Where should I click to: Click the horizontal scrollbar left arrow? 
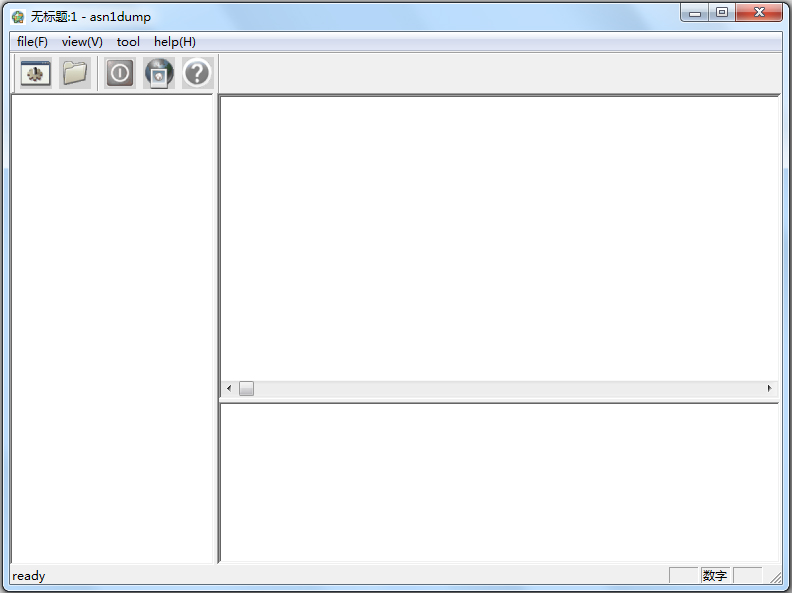point(229,388)
